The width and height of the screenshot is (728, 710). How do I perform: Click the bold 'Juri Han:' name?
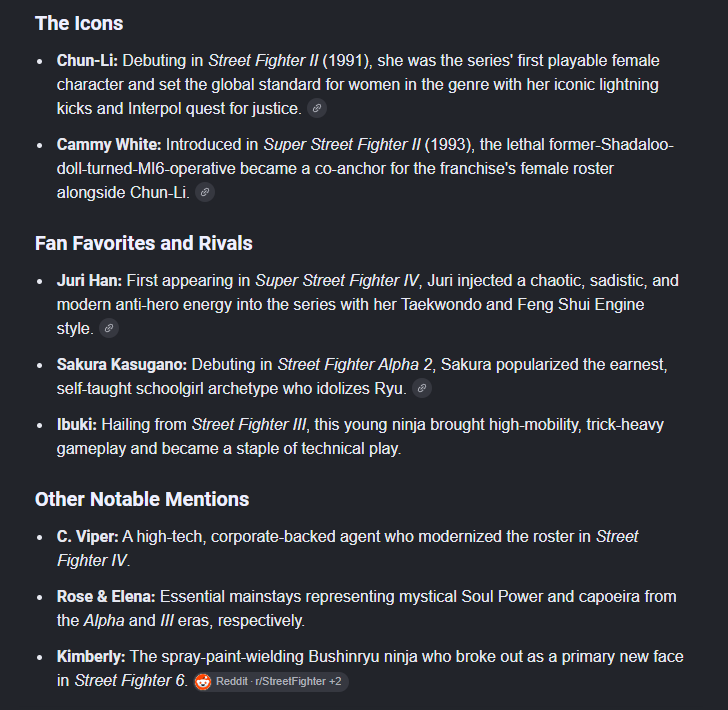point(89,281)
